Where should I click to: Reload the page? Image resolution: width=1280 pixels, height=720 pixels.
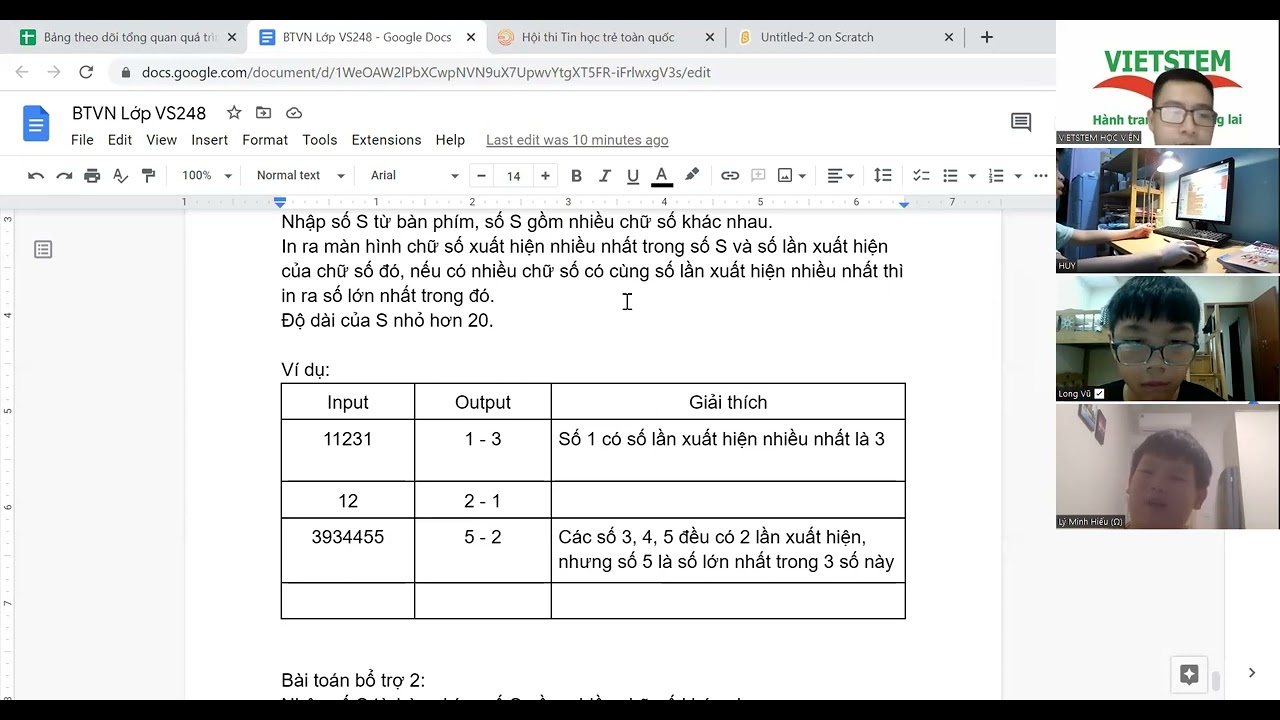point(86,72)
